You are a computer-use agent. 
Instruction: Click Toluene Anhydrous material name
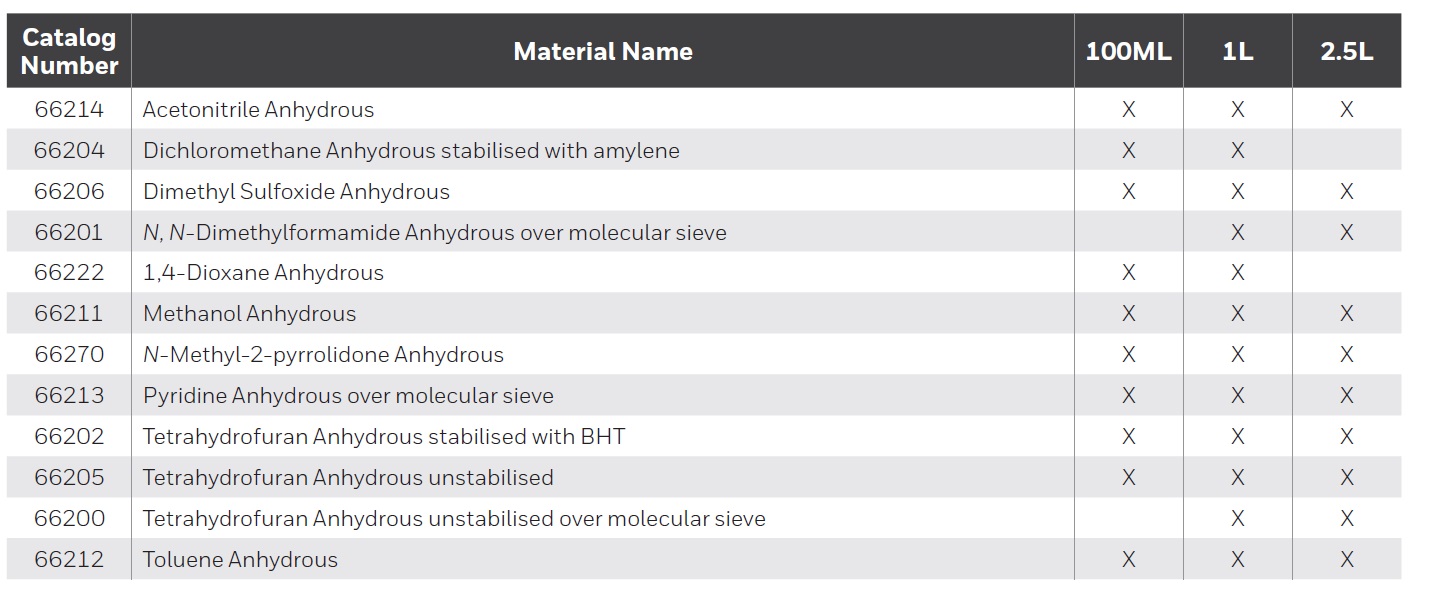[240, 560]
